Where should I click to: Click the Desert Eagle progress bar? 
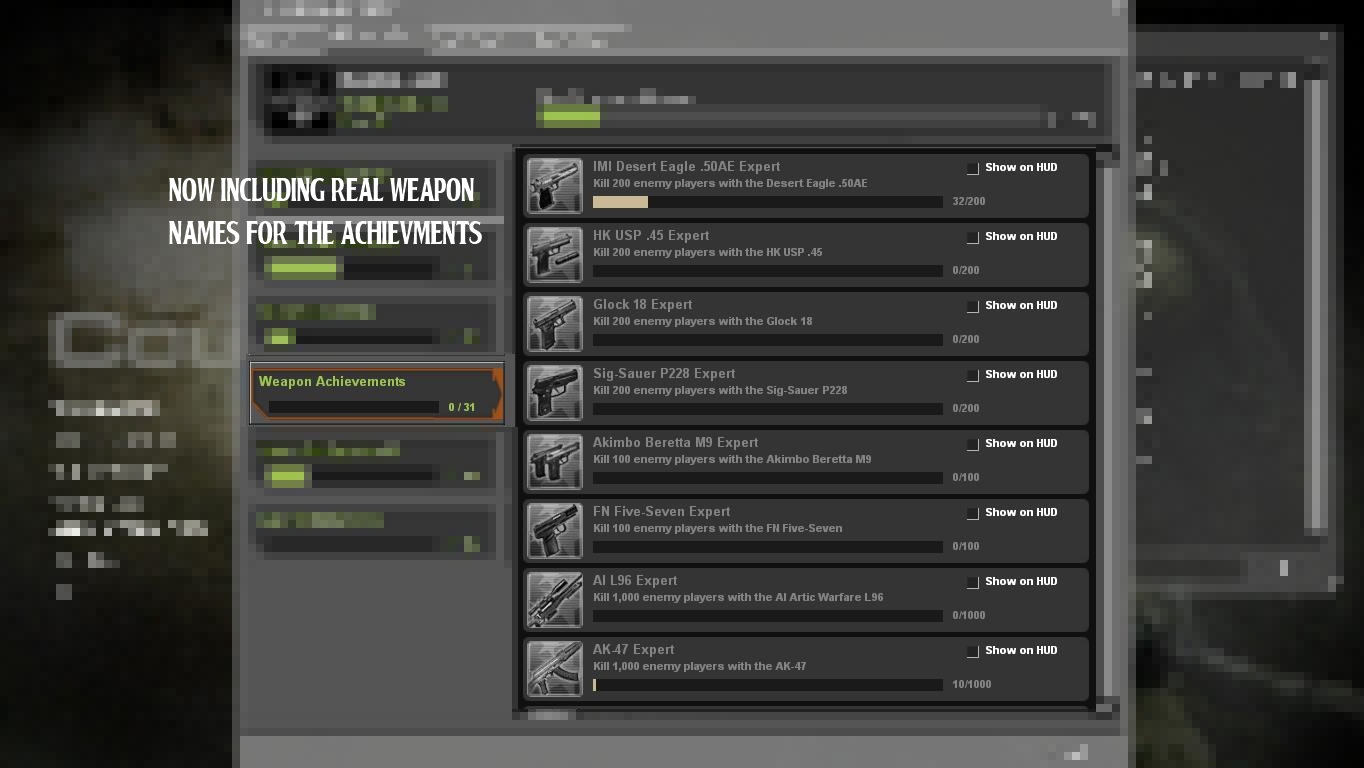click(767, 201)
